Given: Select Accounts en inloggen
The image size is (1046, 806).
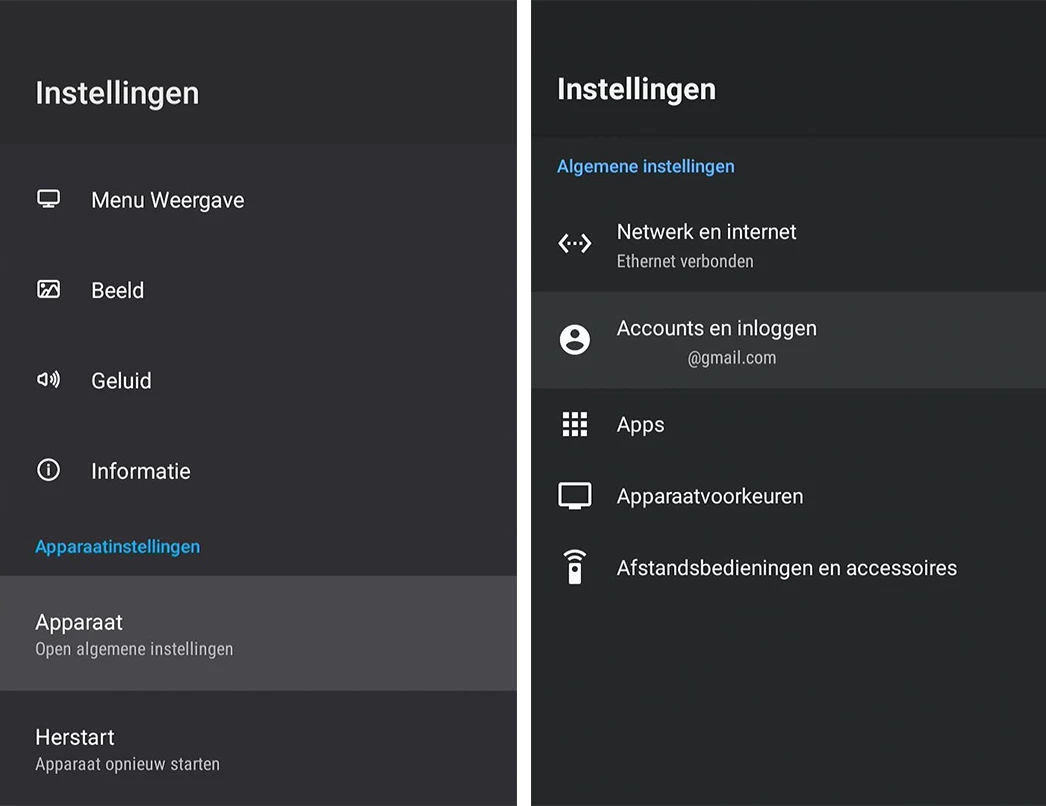Looking at the screenshot, I should coord(716,340).
